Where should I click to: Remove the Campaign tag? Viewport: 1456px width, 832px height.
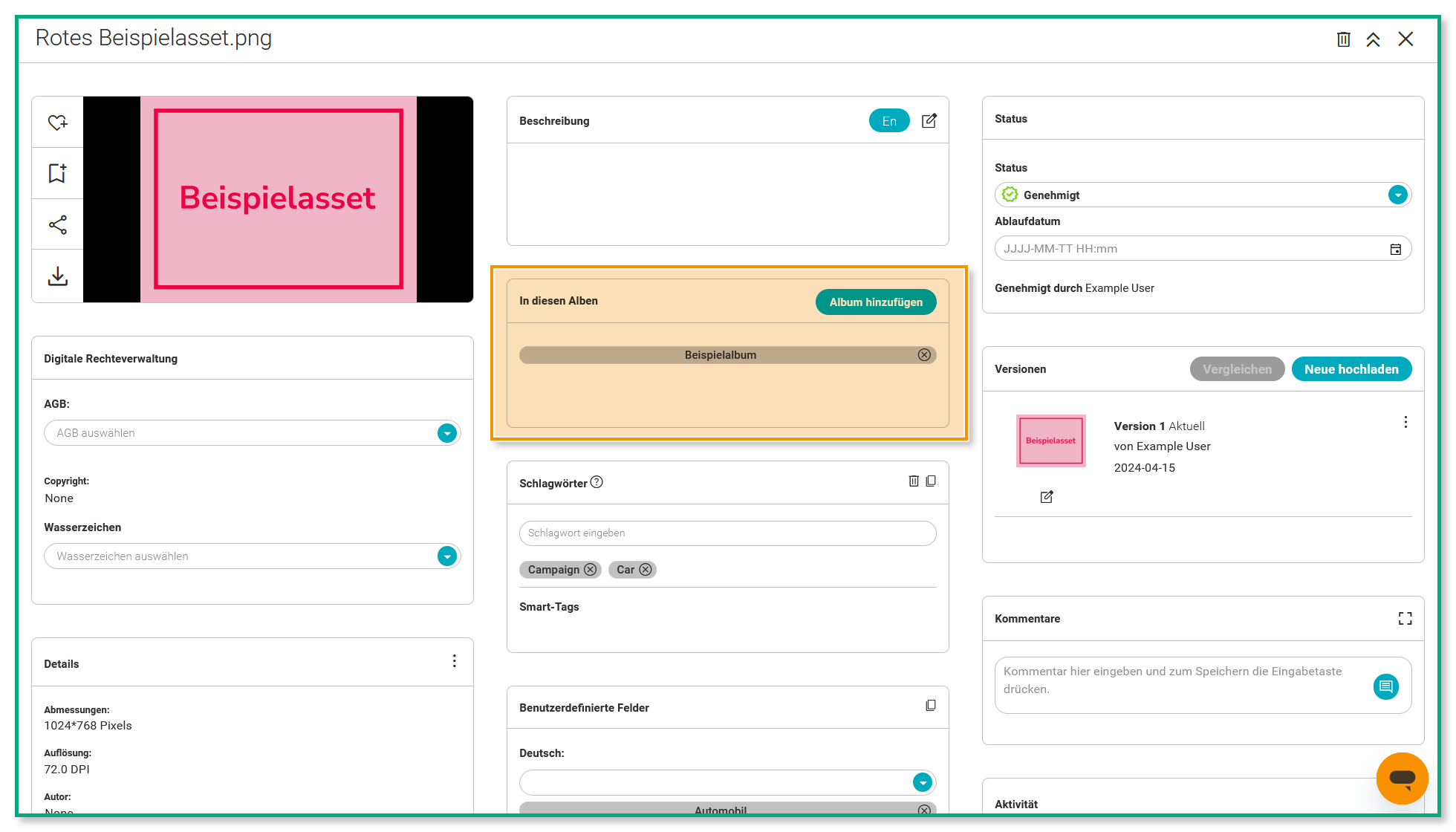[x=590, y=570]
